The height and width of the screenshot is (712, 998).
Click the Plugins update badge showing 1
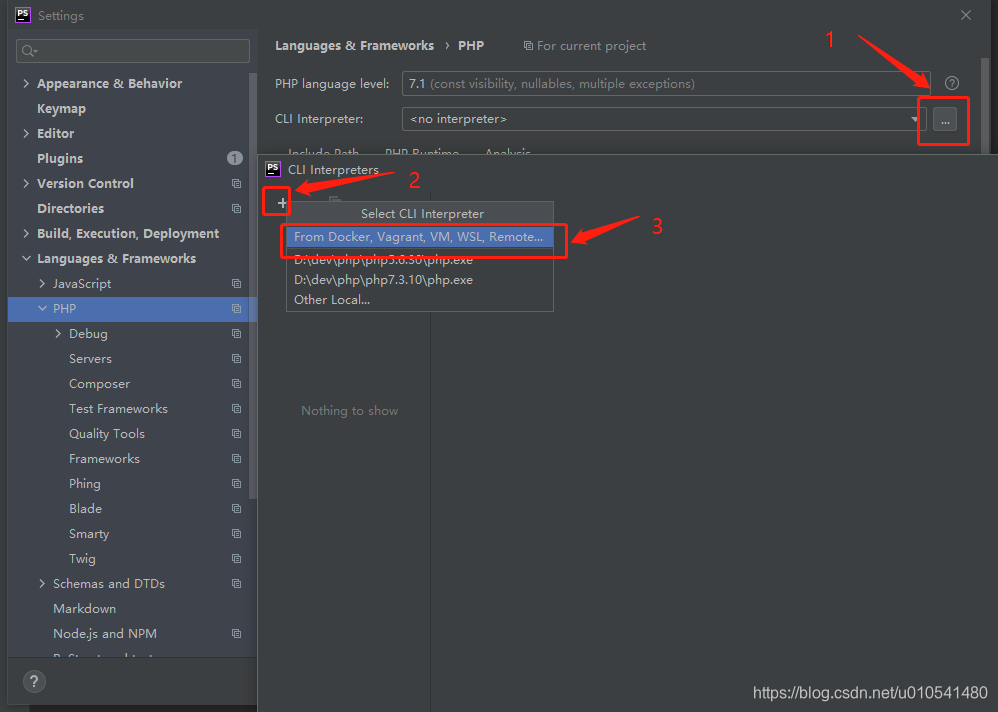pyautogui.click(x=235, y=158)
